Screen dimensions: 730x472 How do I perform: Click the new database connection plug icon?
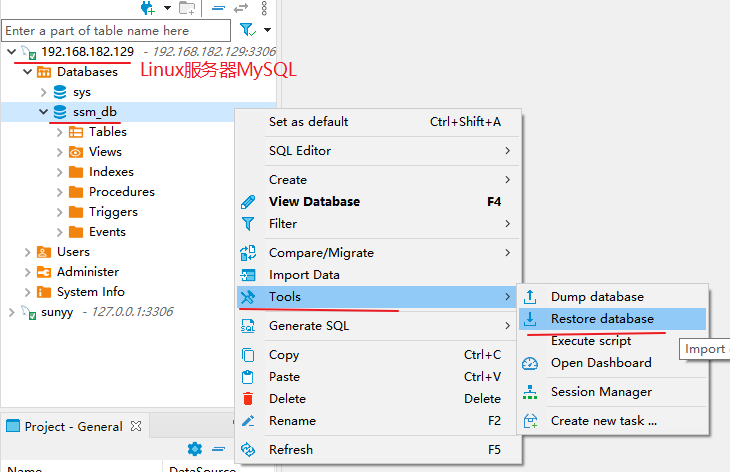(148, 8)
